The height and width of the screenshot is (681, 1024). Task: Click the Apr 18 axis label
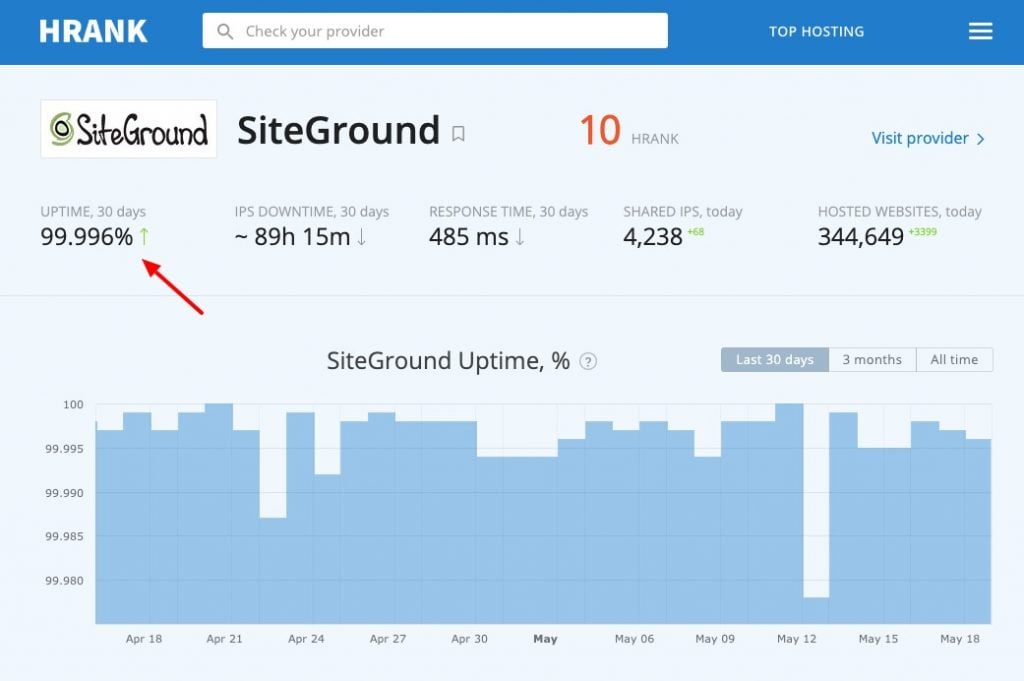[144, 639]
